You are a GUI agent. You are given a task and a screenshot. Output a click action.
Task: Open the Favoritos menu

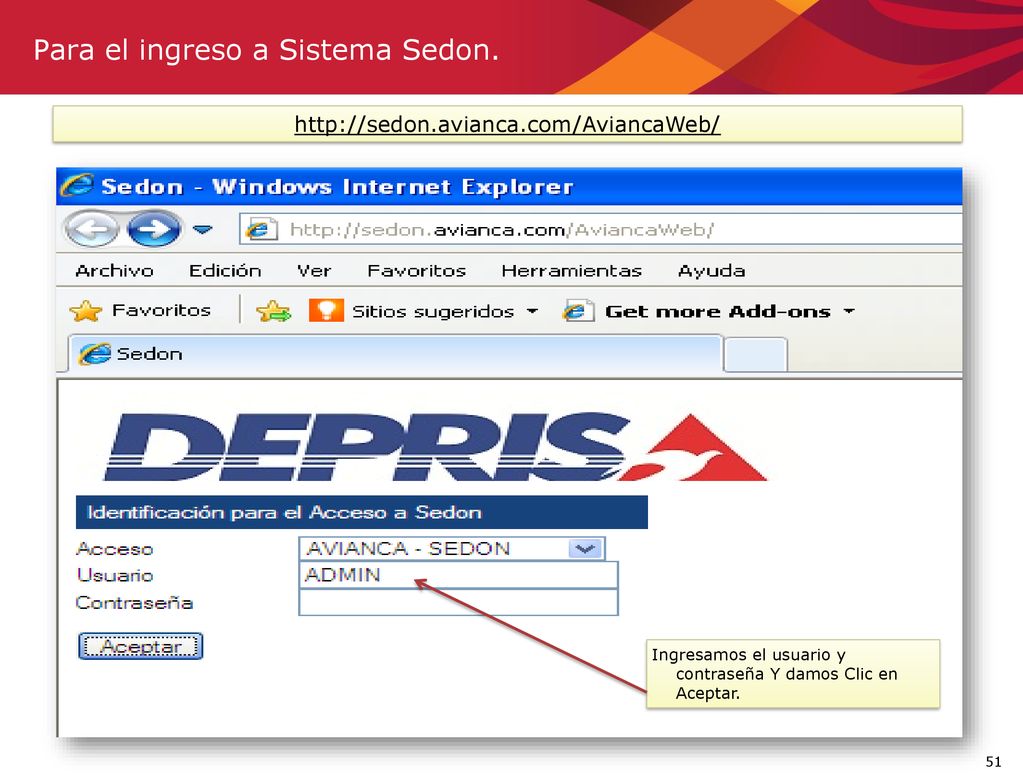(x=416, y=270)
